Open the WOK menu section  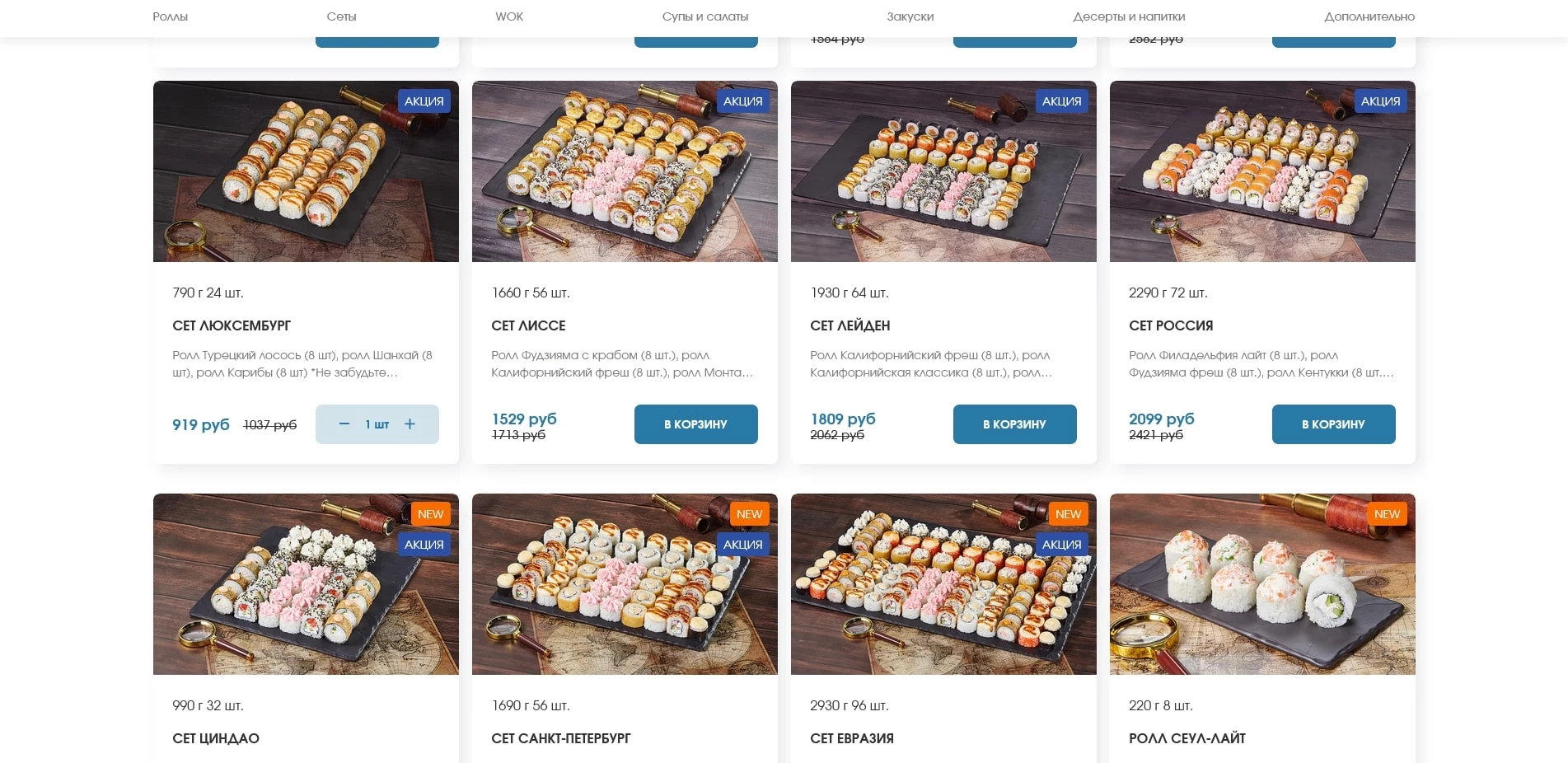[509, 16]
